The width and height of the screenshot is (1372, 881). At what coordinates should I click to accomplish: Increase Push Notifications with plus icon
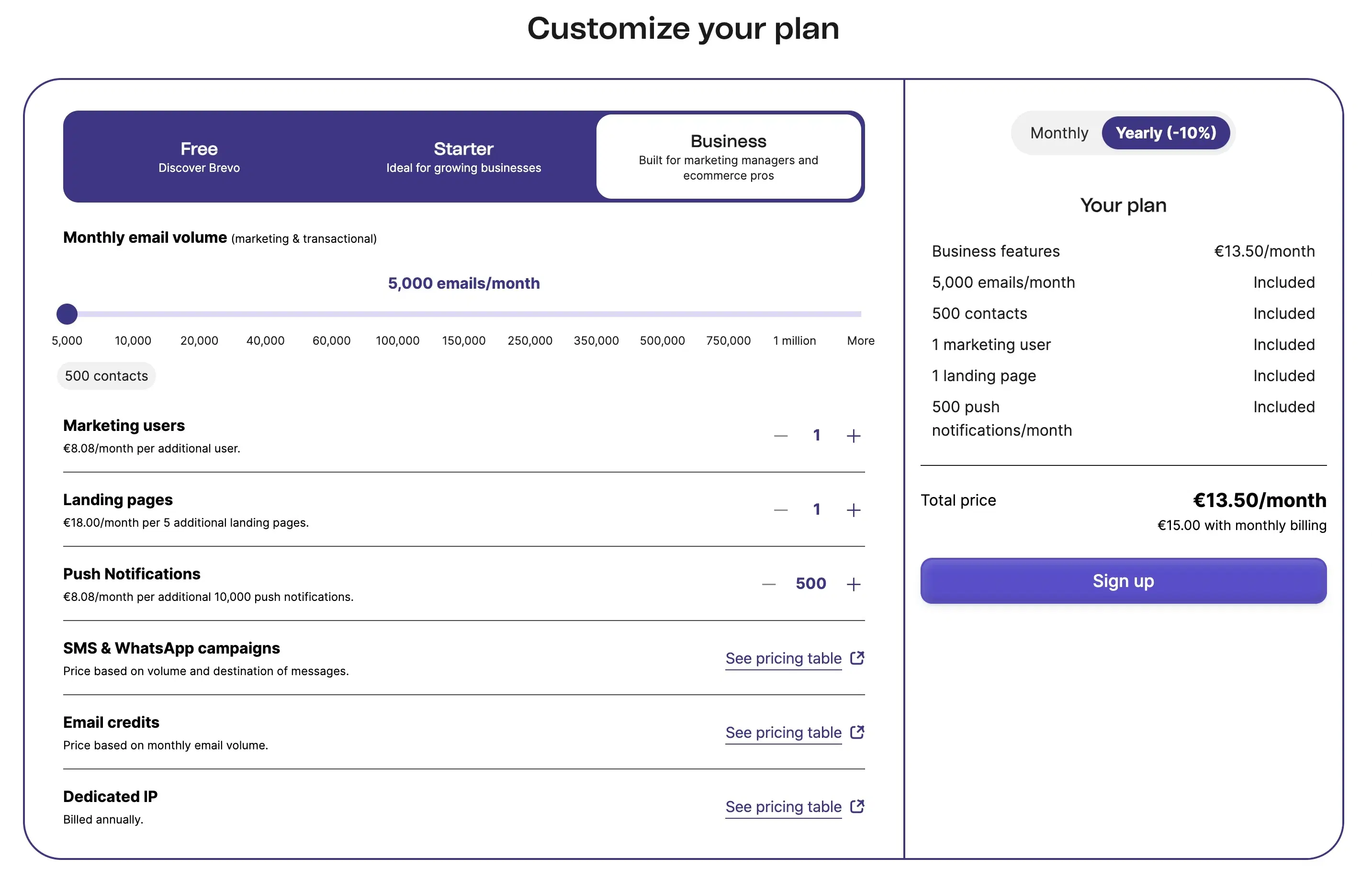point(853,584)
